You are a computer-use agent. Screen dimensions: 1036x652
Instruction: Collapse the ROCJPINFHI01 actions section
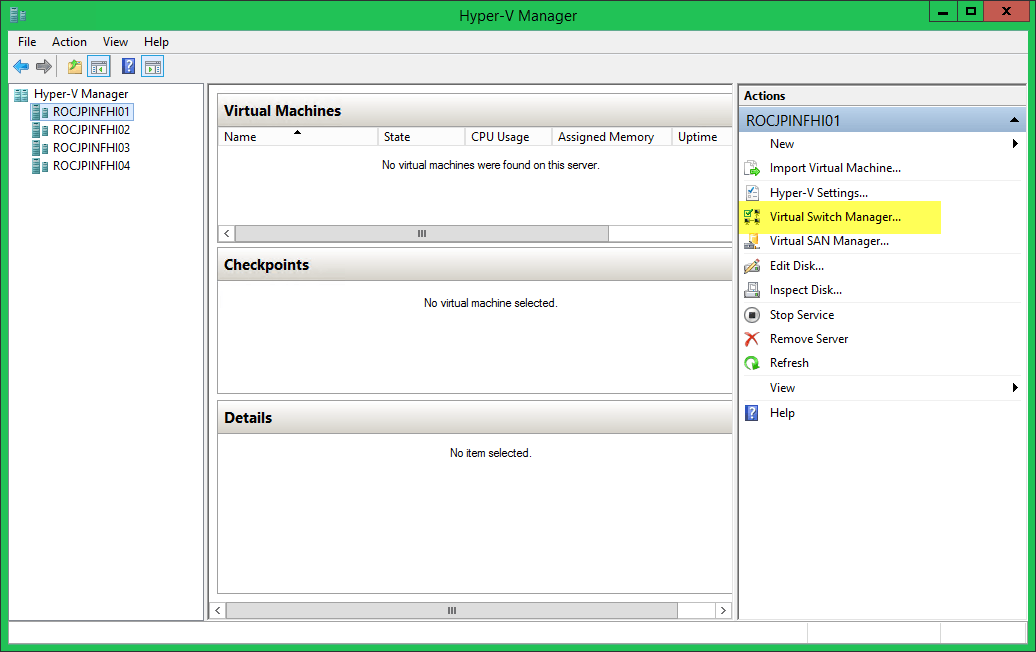(x=1014, y=120)
